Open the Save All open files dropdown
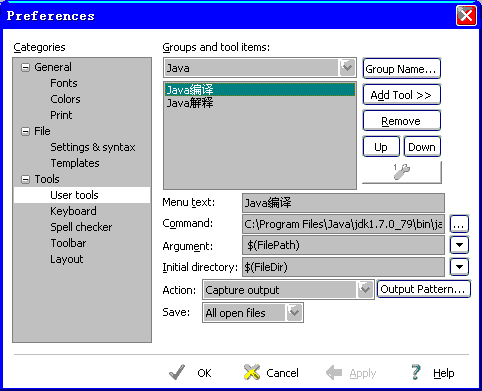482x391 pixels. point(294,312)
